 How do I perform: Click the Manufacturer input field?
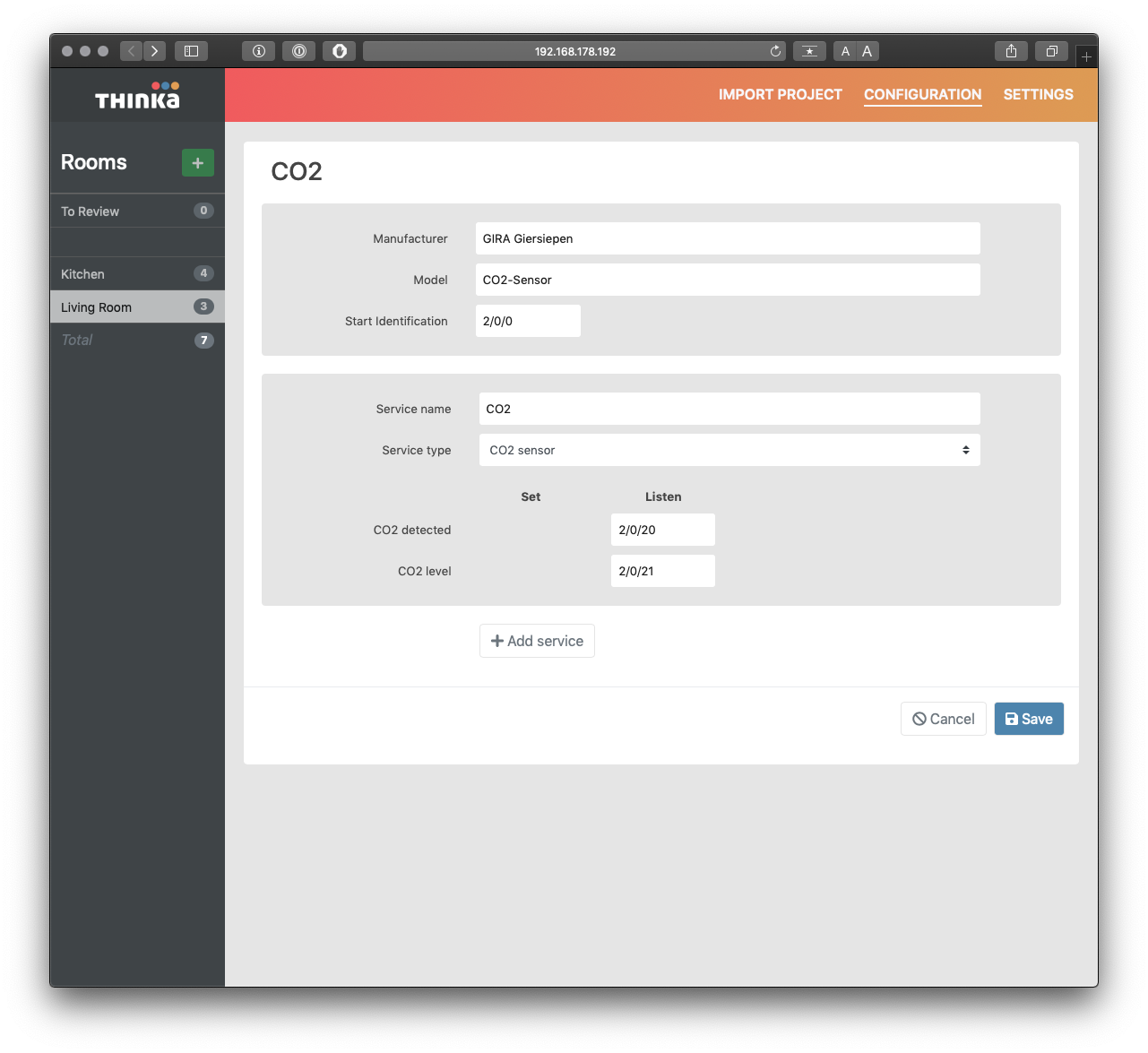click(727, 238)
